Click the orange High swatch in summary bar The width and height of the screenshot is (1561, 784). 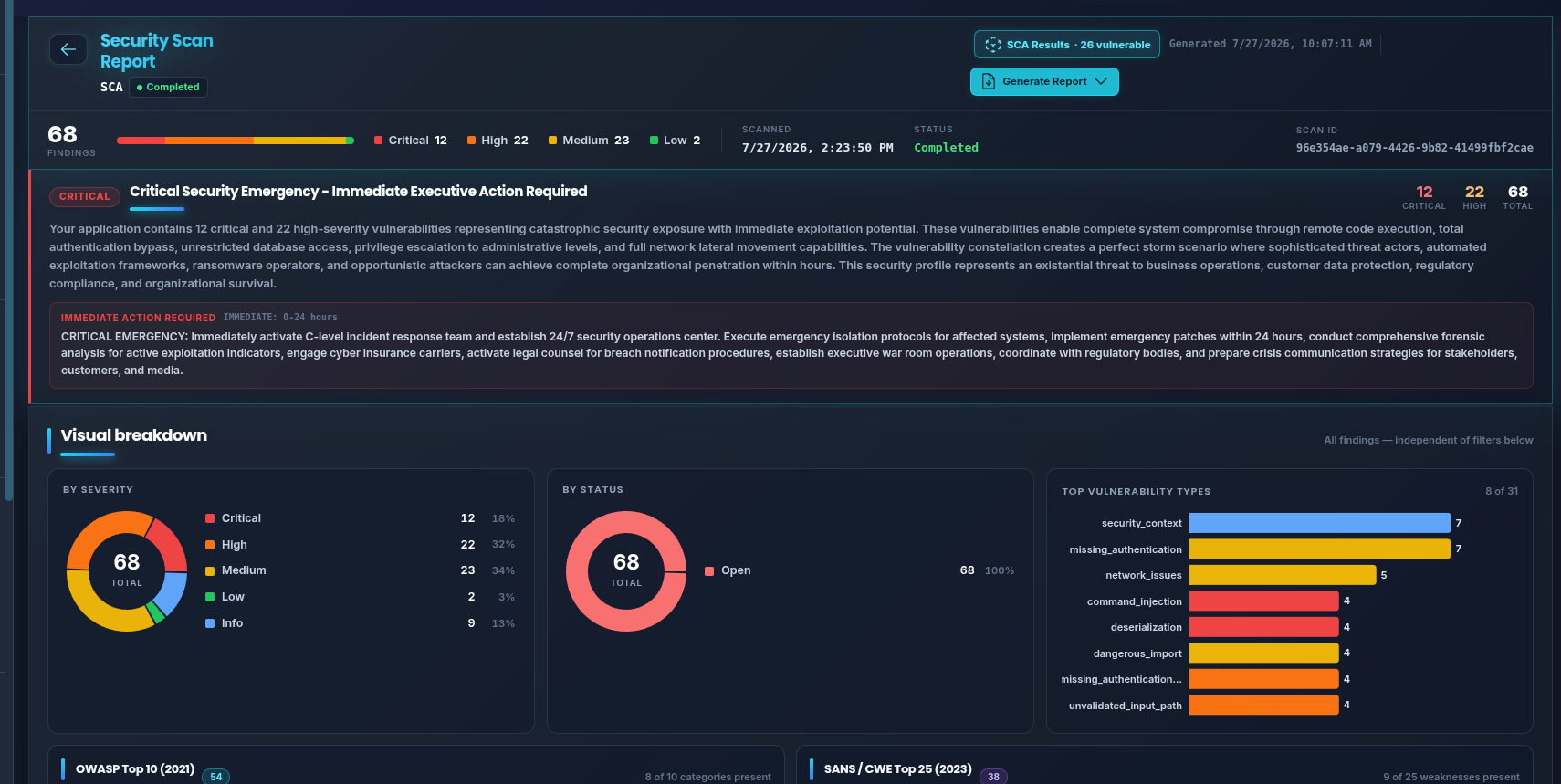click(x=471, y=141)
